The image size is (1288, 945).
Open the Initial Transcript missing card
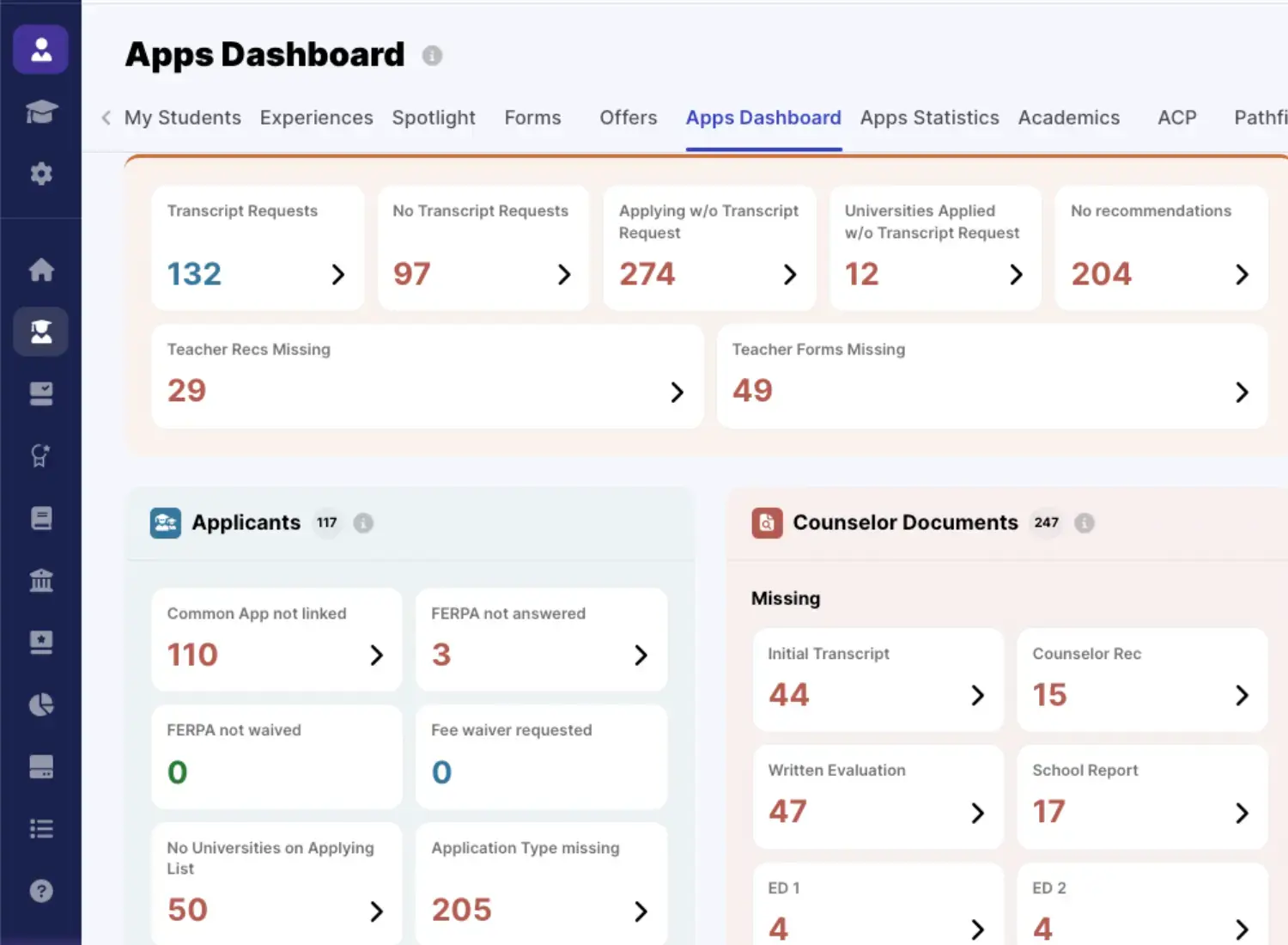[x=878, y=680]
